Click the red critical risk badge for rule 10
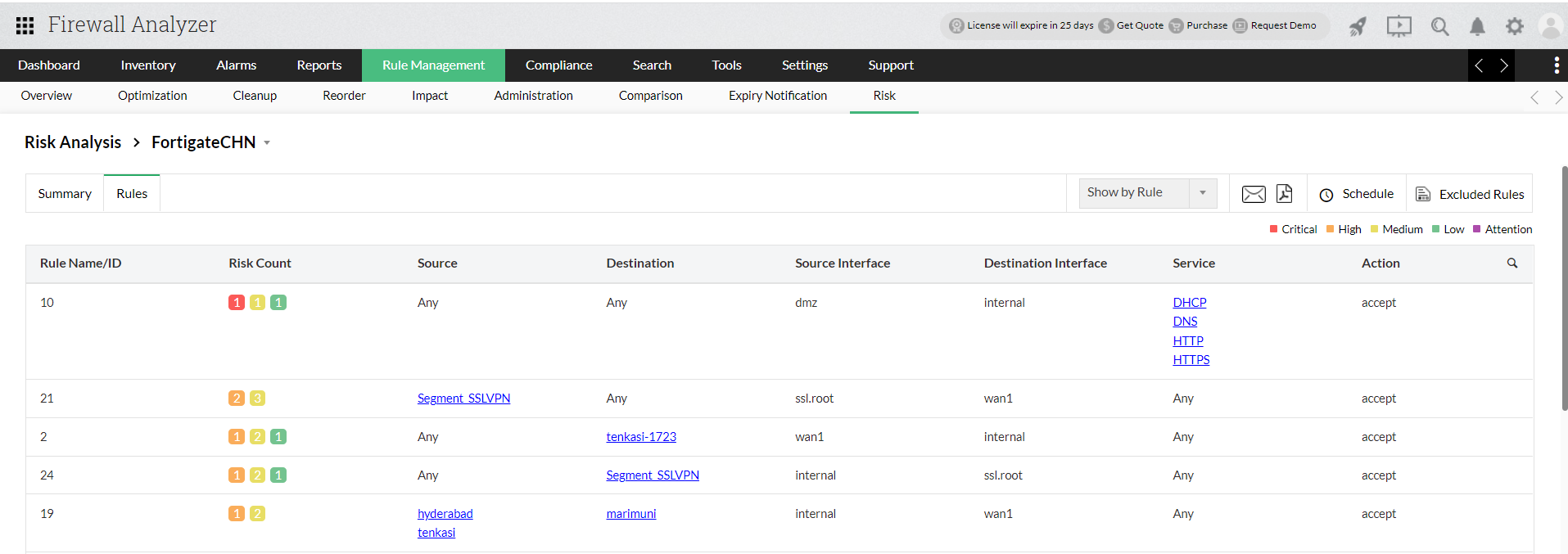Viewport: 1568px width, 554px height. (237, 303)
